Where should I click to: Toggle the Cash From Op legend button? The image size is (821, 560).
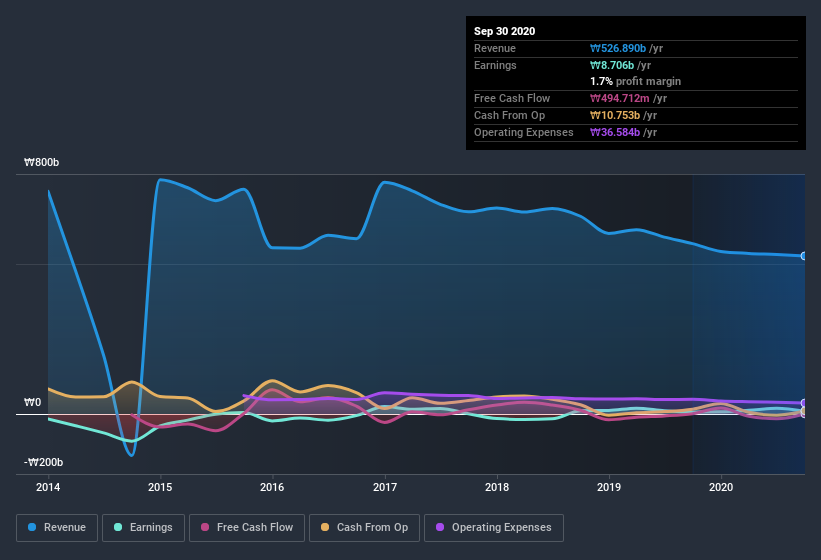(x=364, y=528)
